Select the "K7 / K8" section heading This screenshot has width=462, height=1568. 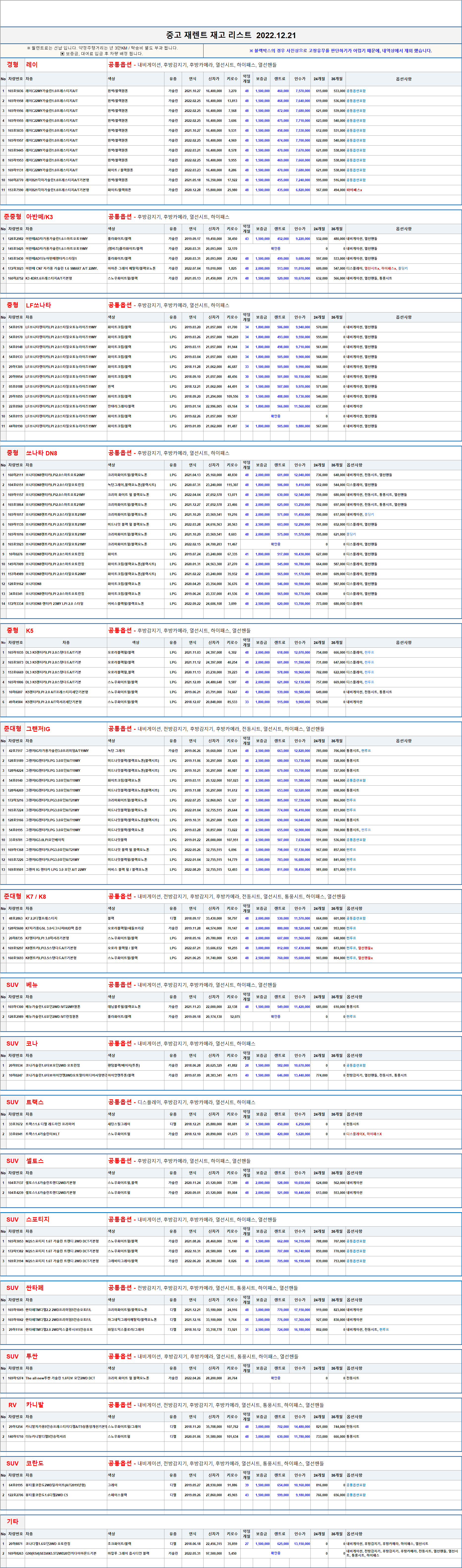(x=36, y=896)
